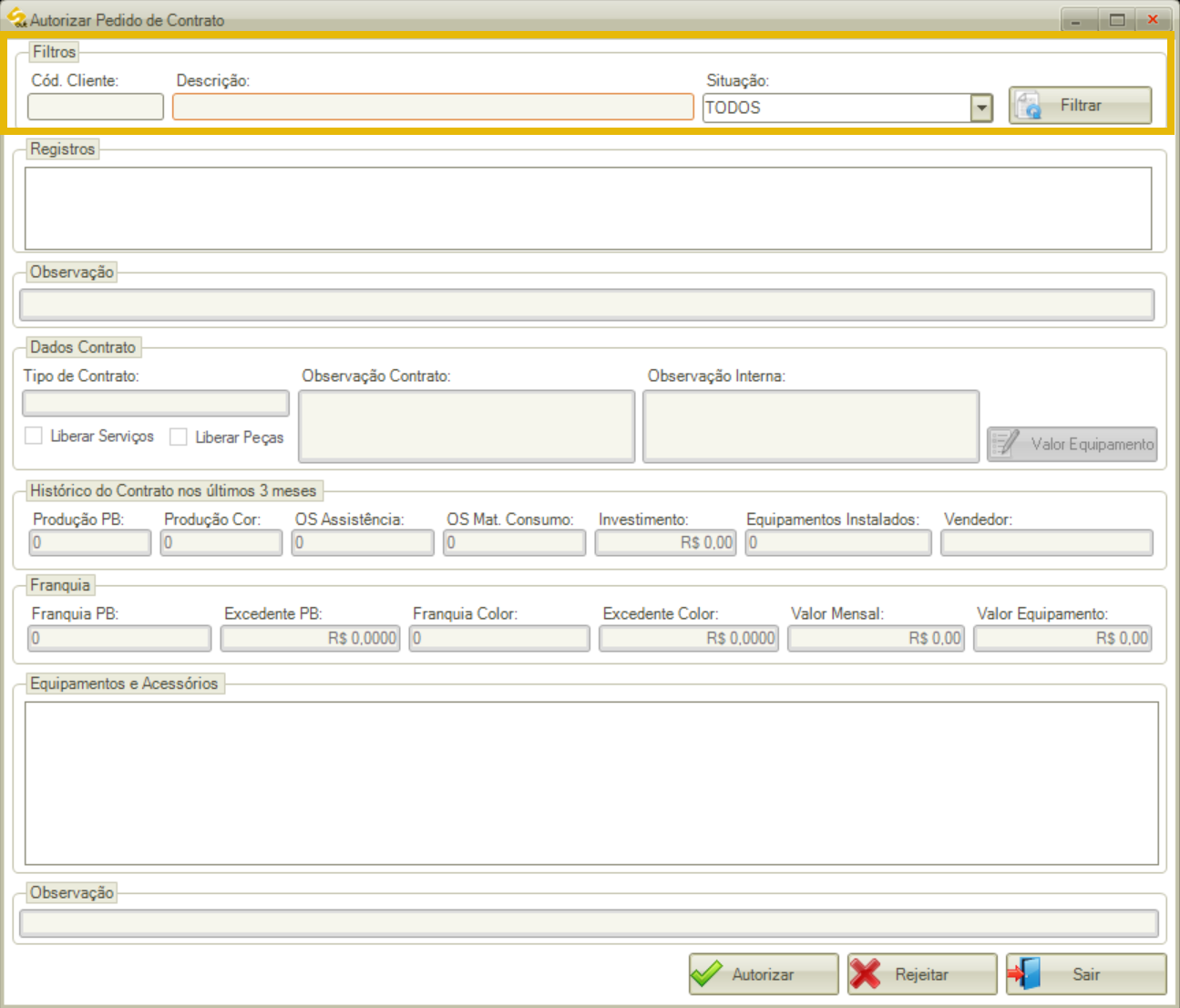Screen dimensions: 1180x1008
Task: Enable the Liberar Serviços checkbox
Action: click(34, 436)
